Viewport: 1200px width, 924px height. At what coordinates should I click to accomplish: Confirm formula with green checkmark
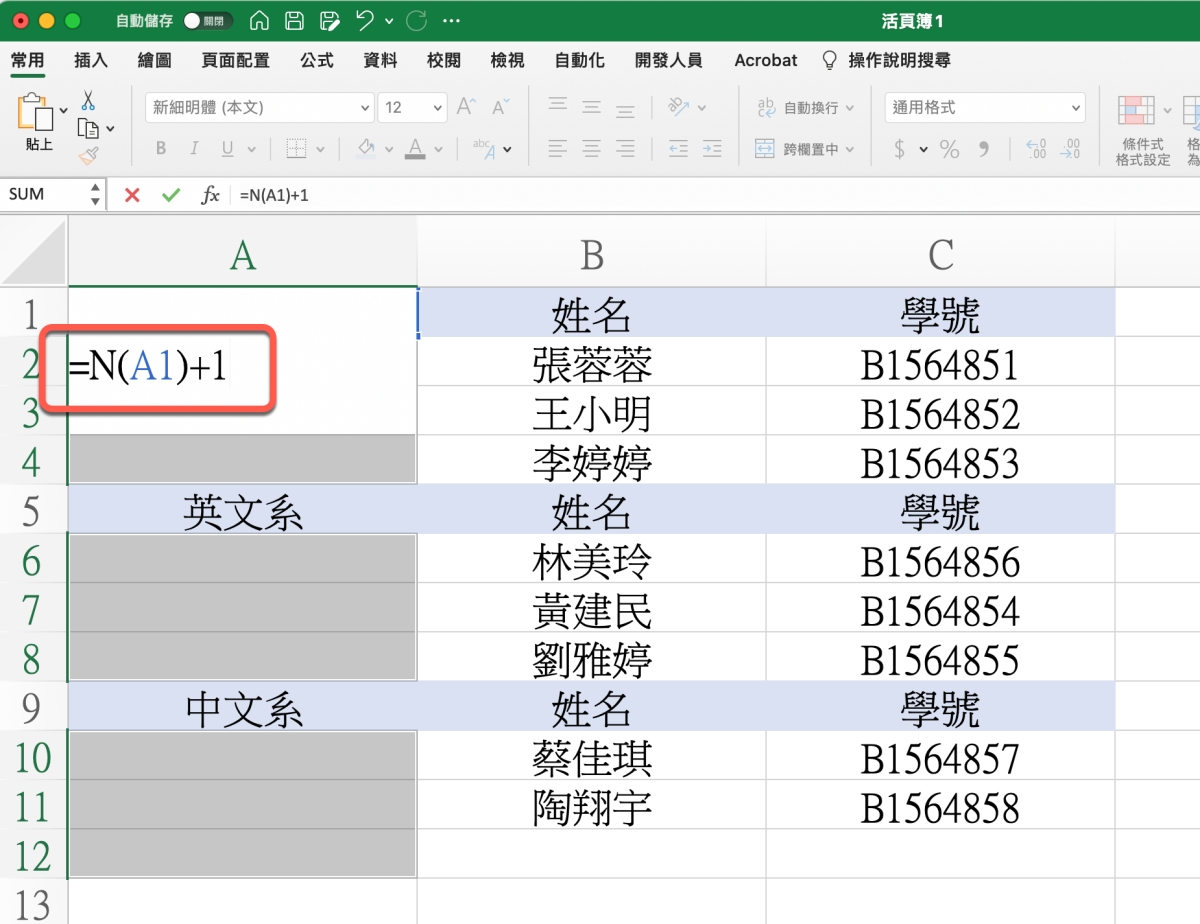(x=171, y=195)
